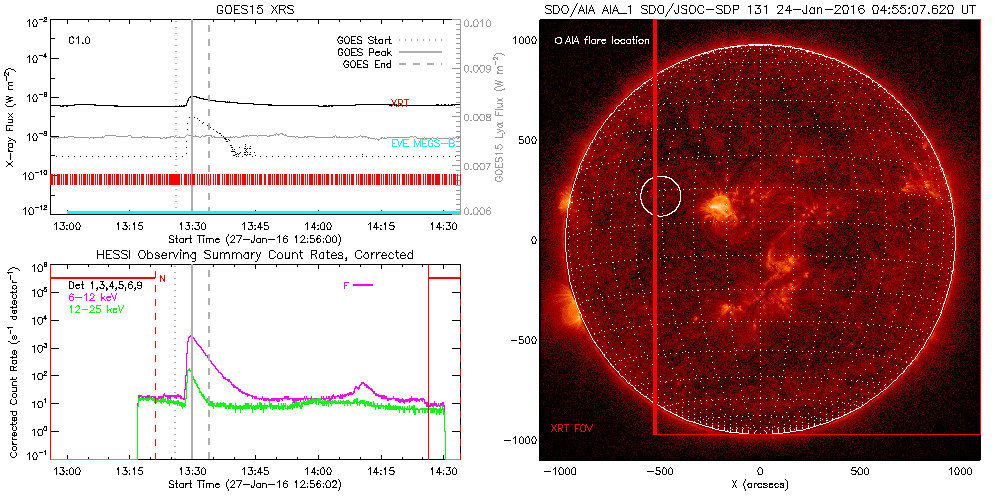Image resolution: width=1000 pixels, height=500 pixels.
Task: Select the magenta F marker in HESSI plot
Action: click(x=357, y=285)
